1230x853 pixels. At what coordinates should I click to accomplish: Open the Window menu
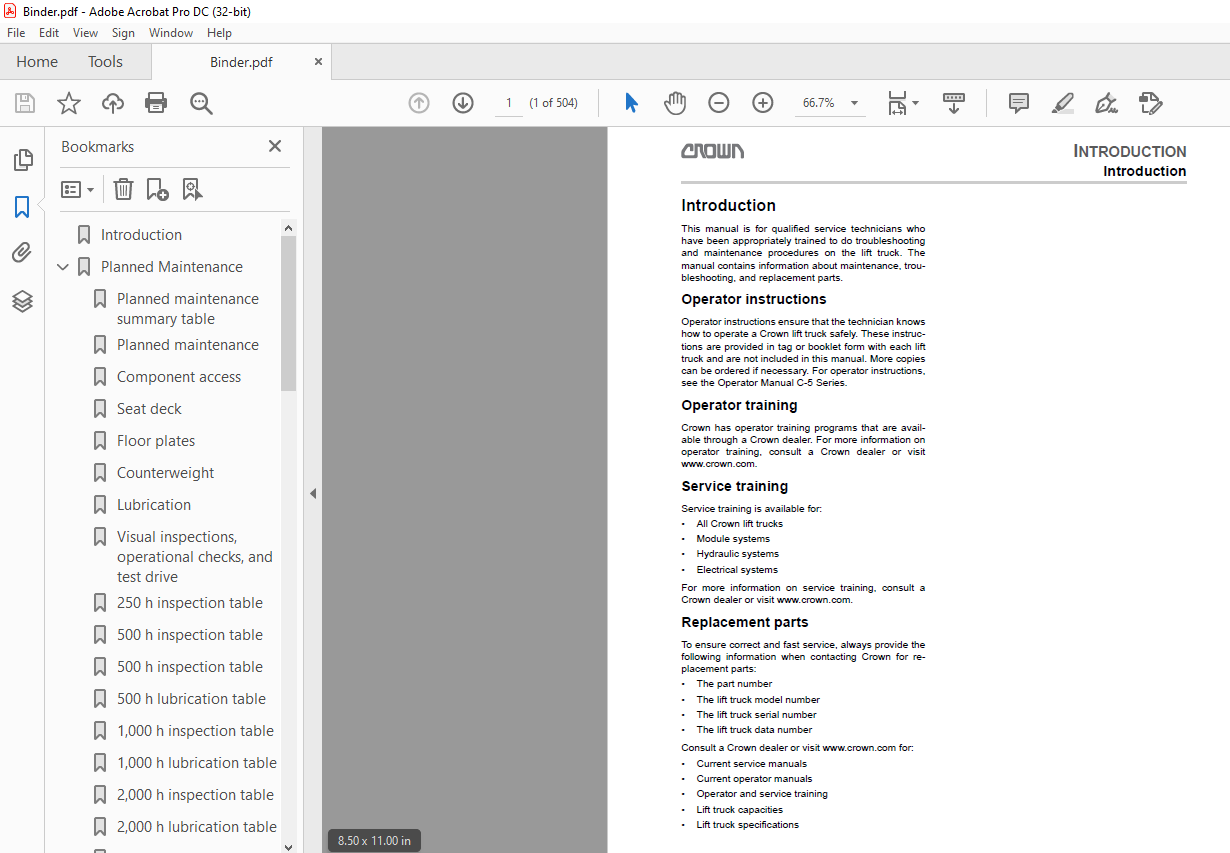[171, 33]
